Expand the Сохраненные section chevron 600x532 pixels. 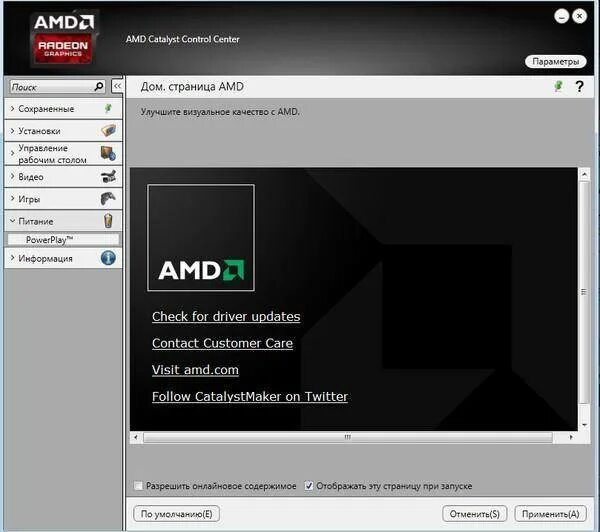[12, 109]
